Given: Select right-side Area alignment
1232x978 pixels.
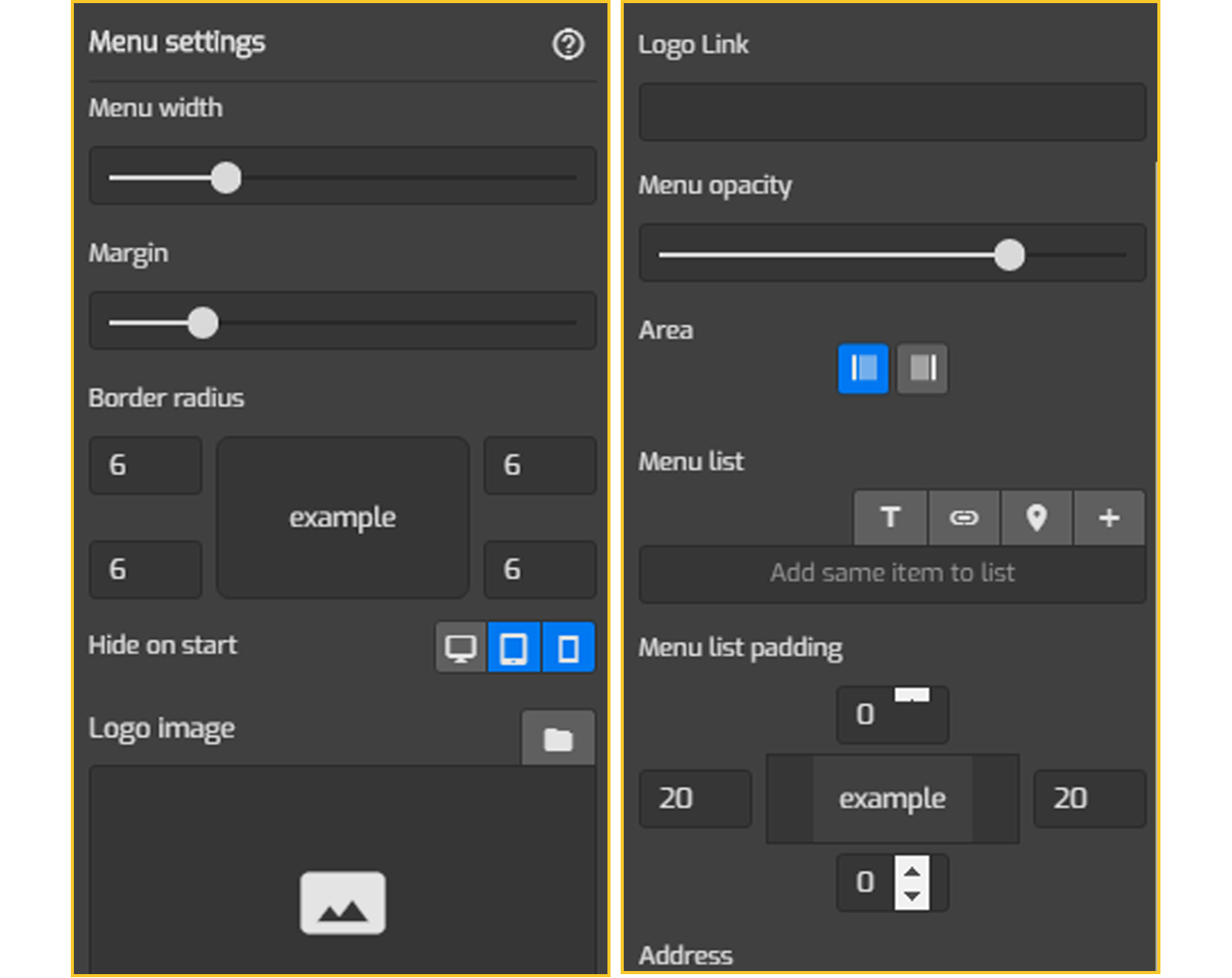Looking at the screenshot, I should click(x=922, y=368).
